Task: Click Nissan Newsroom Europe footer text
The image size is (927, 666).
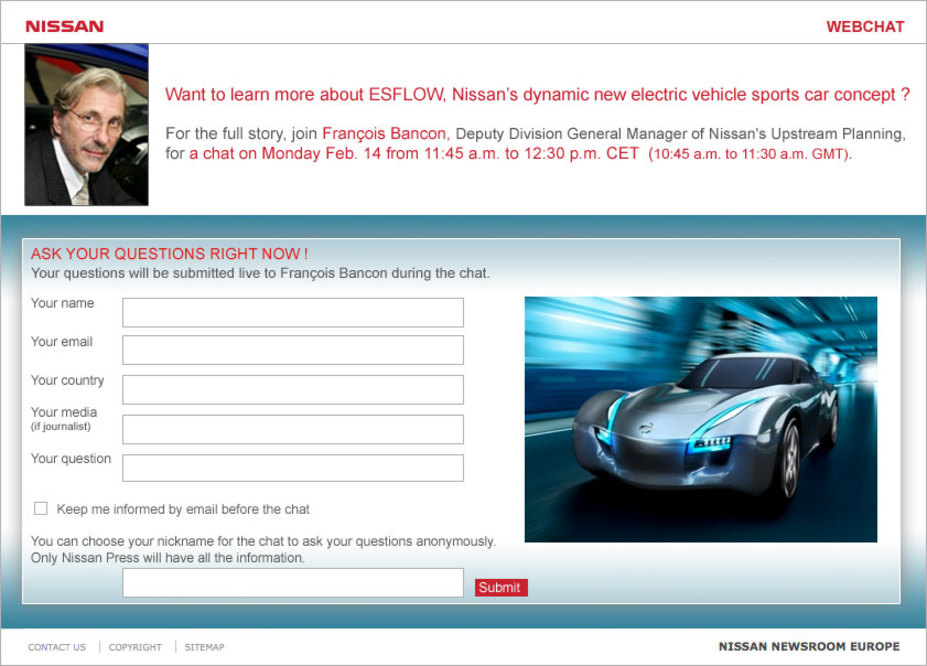Action: tap(809, 646)
